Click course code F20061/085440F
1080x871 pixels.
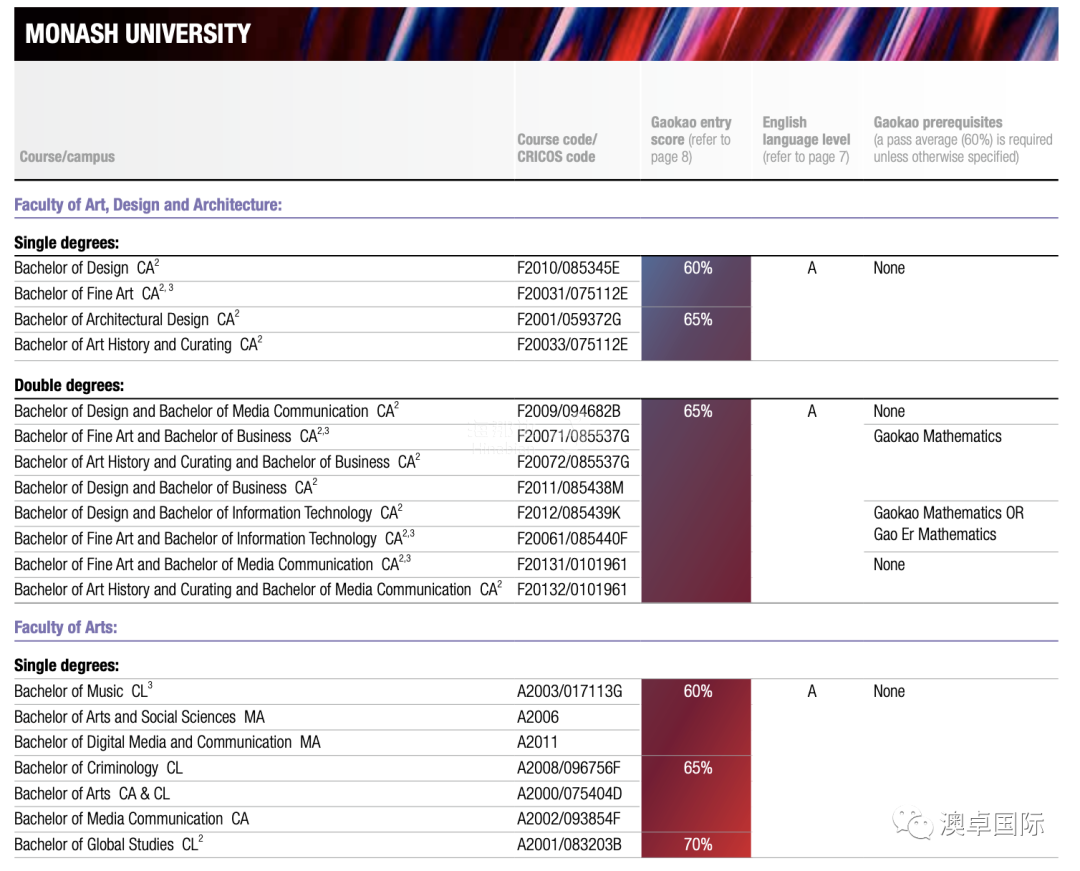[572, 538]
